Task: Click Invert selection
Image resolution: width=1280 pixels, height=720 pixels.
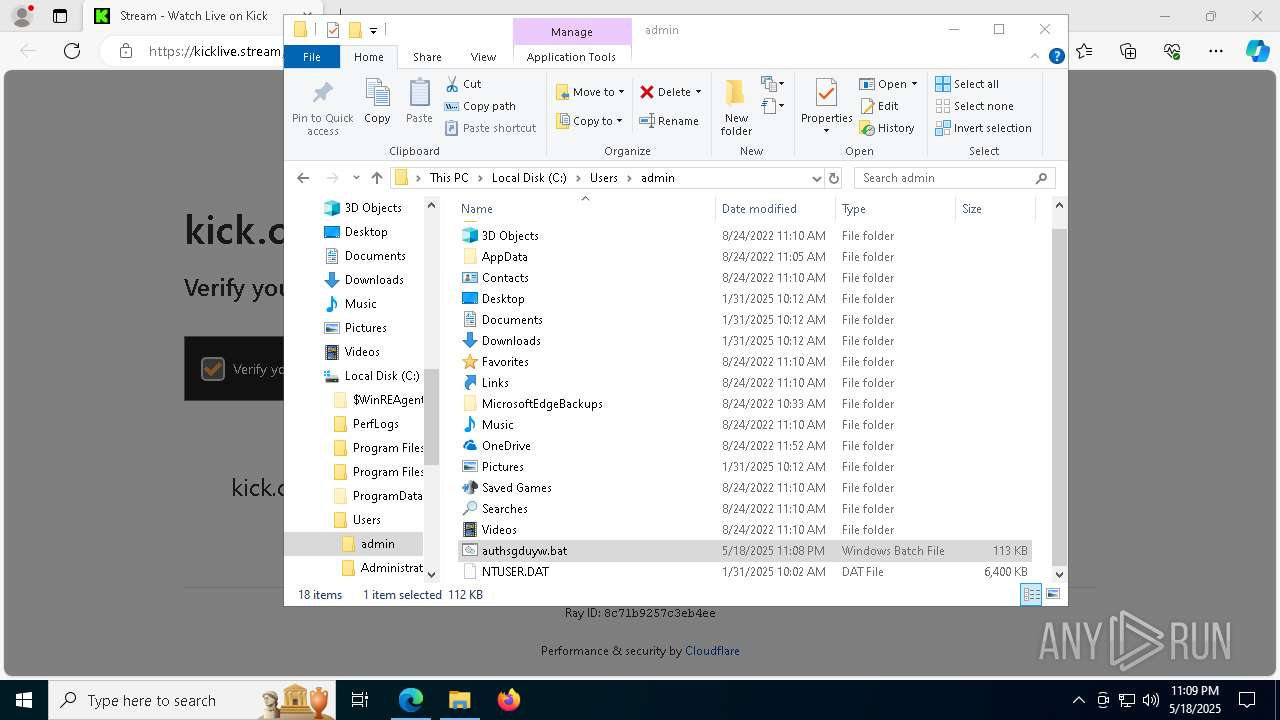Action: (x=983, y=128)
